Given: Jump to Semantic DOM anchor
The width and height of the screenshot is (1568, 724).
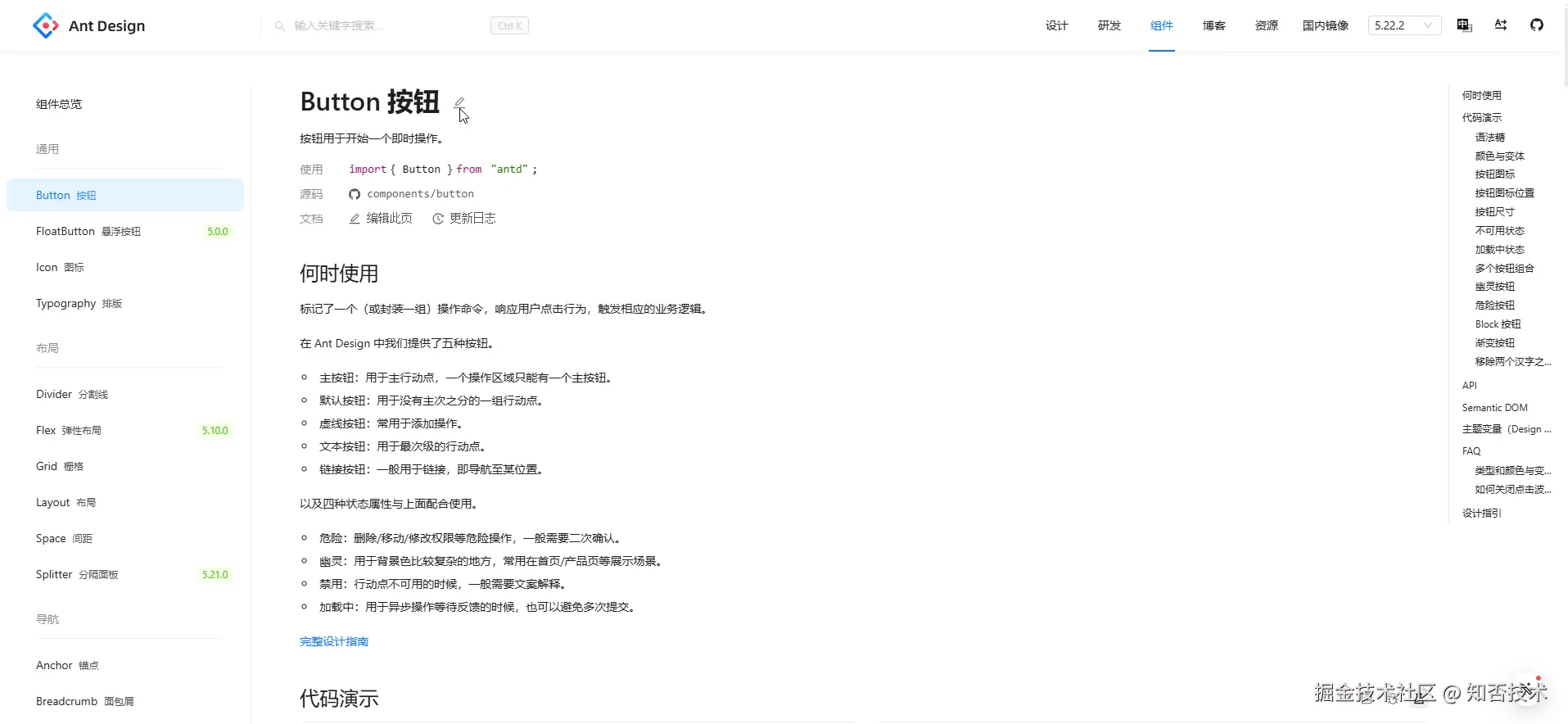Looking at the screenshot, I should (1495, 408).
